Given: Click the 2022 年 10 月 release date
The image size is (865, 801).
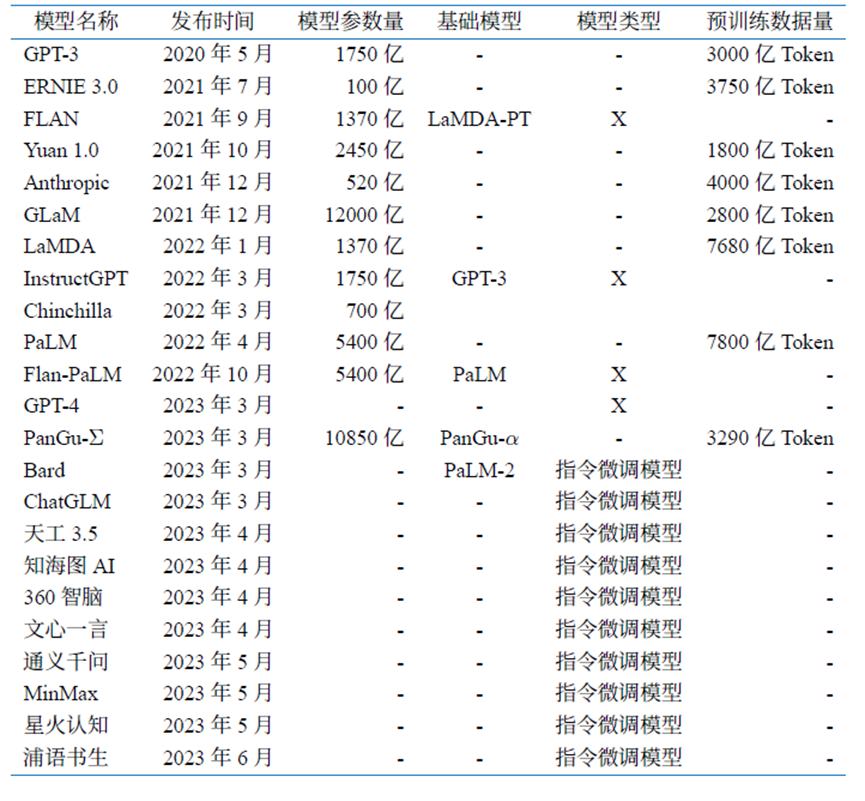Looking at the screenshot, I should [x=212, y=374].
